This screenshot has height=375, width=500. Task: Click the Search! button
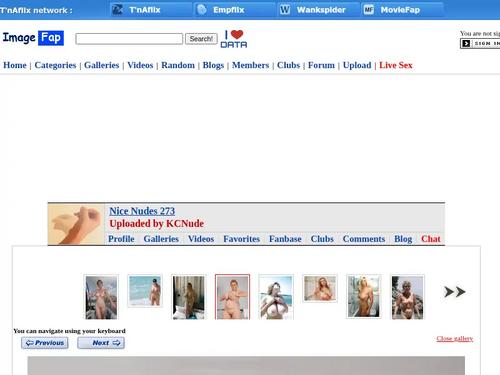point(201,39)
